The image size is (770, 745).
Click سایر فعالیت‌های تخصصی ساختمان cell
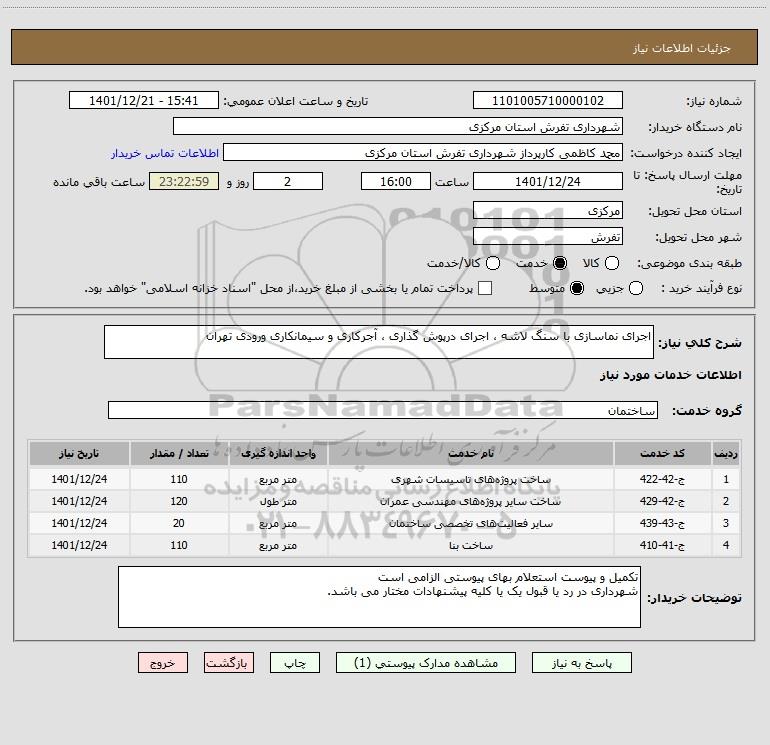pos(470,524)
